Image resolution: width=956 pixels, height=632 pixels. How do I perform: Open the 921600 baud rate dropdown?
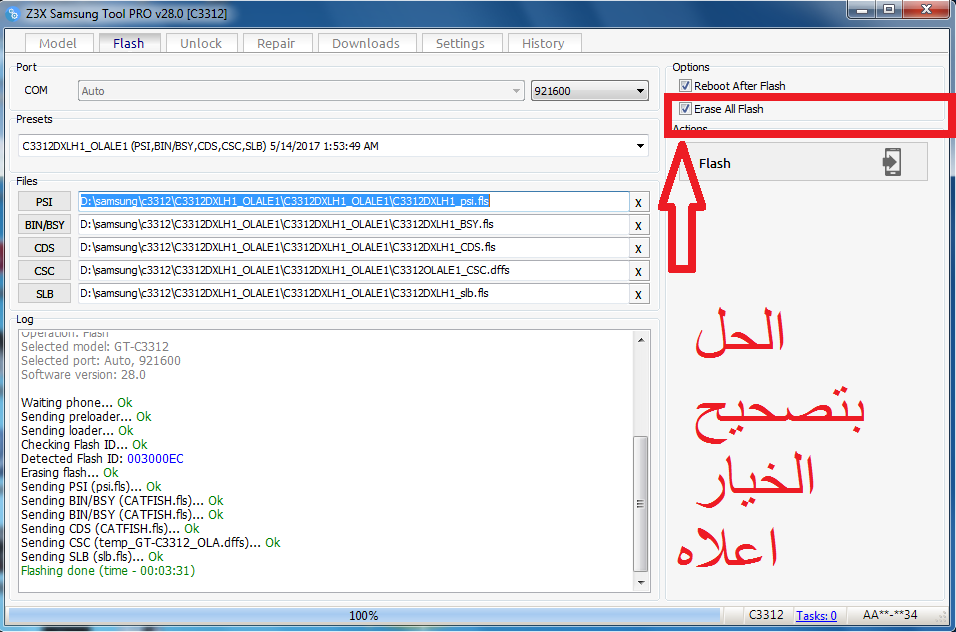coord(590,91)
